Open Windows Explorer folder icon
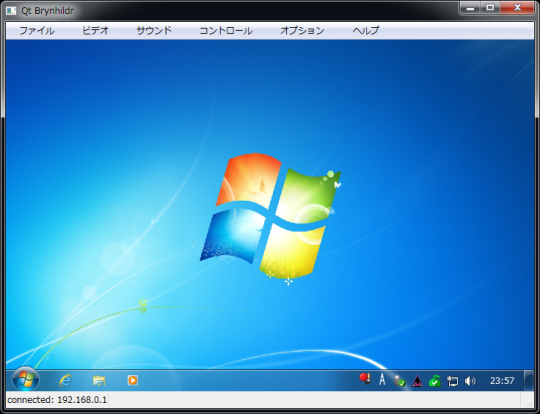 [x=99, y=380]
